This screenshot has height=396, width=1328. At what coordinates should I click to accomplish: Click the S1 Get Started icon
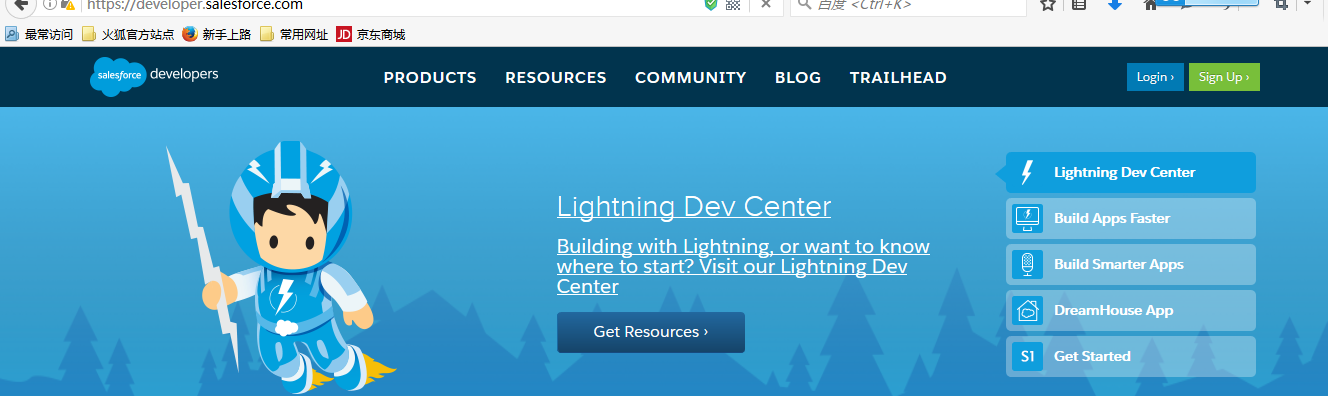click(1027, 356)
